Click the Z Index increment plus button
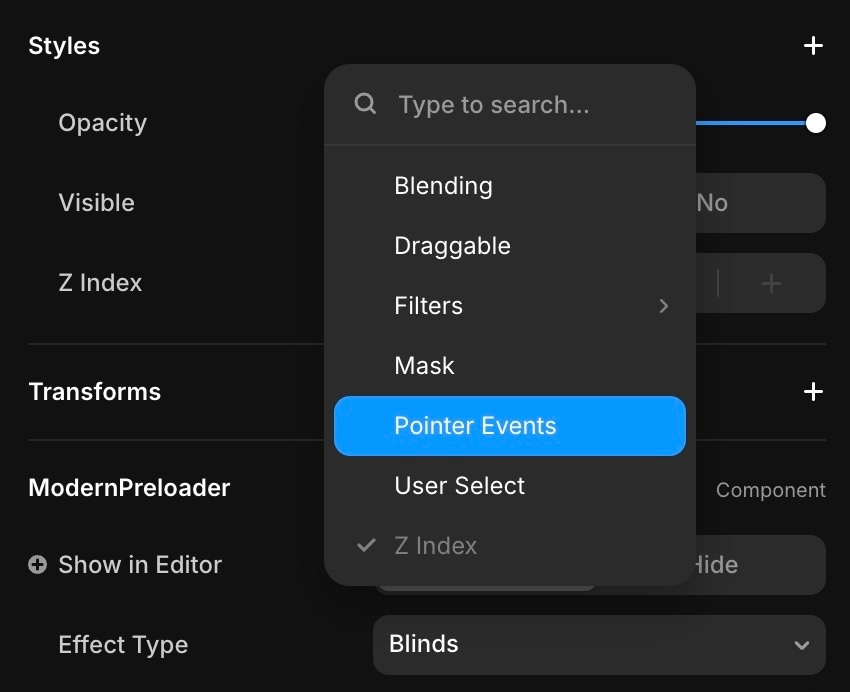The image size is (850, 692). (x=771, y=283)
